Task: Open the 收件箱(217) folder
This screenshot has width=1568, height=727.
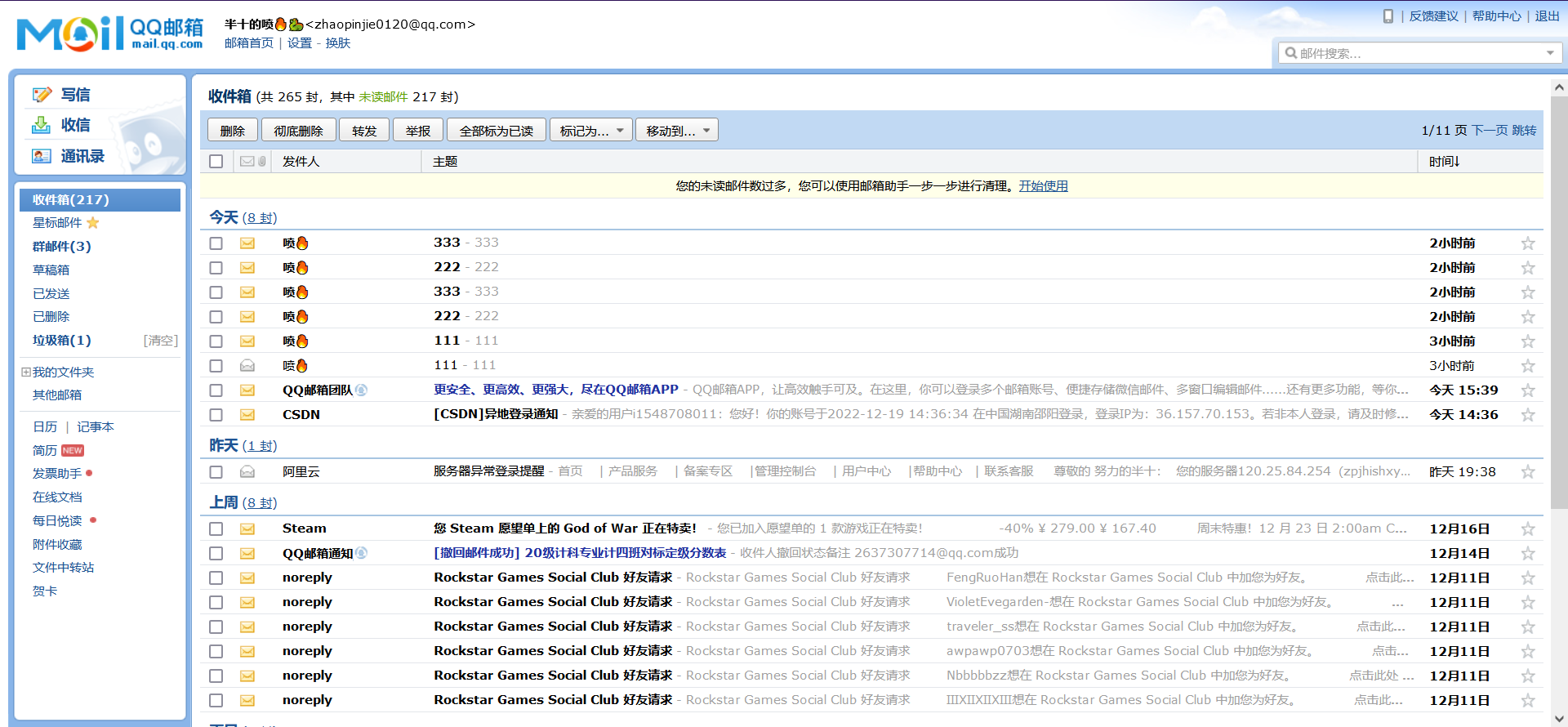Action: 100,199
